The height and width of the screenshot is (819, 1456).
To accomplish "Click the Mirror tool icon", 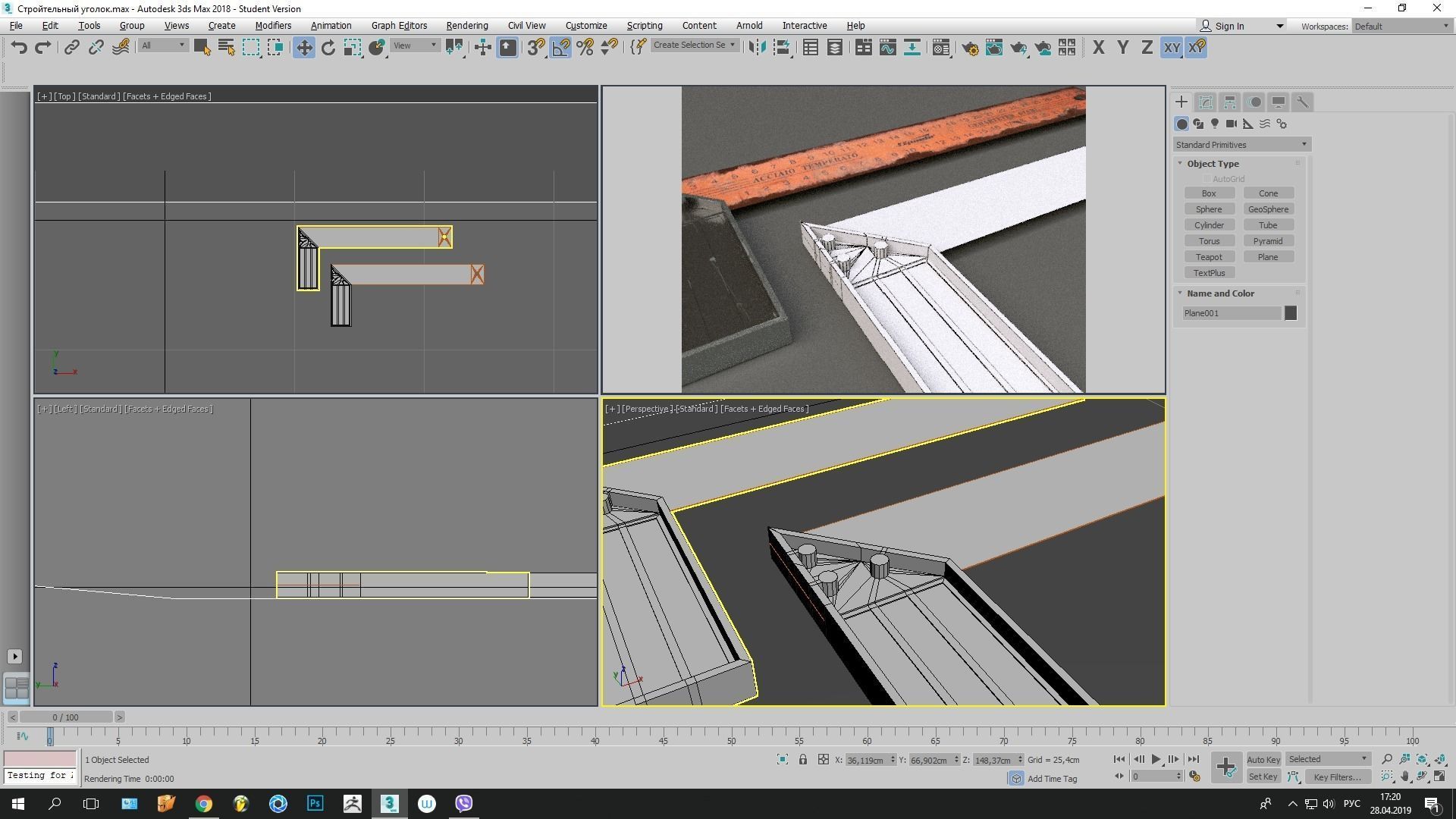I will [x=756, y=48].
